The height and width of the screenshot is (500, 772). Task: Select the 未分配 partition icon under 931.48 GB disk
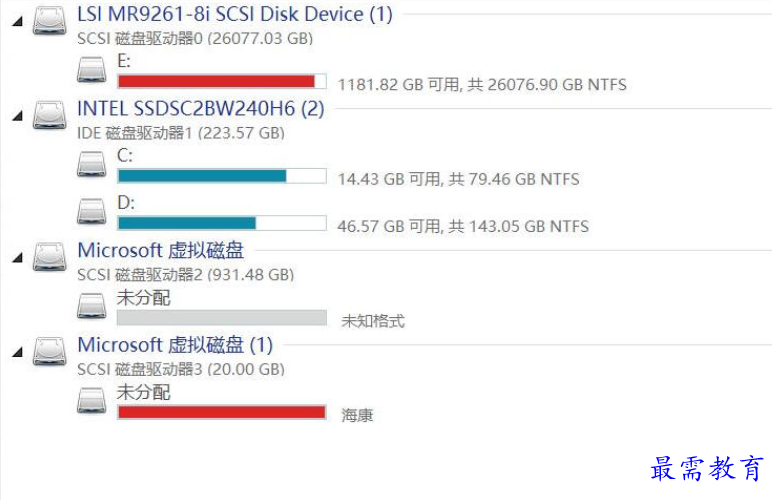[92, 306]
